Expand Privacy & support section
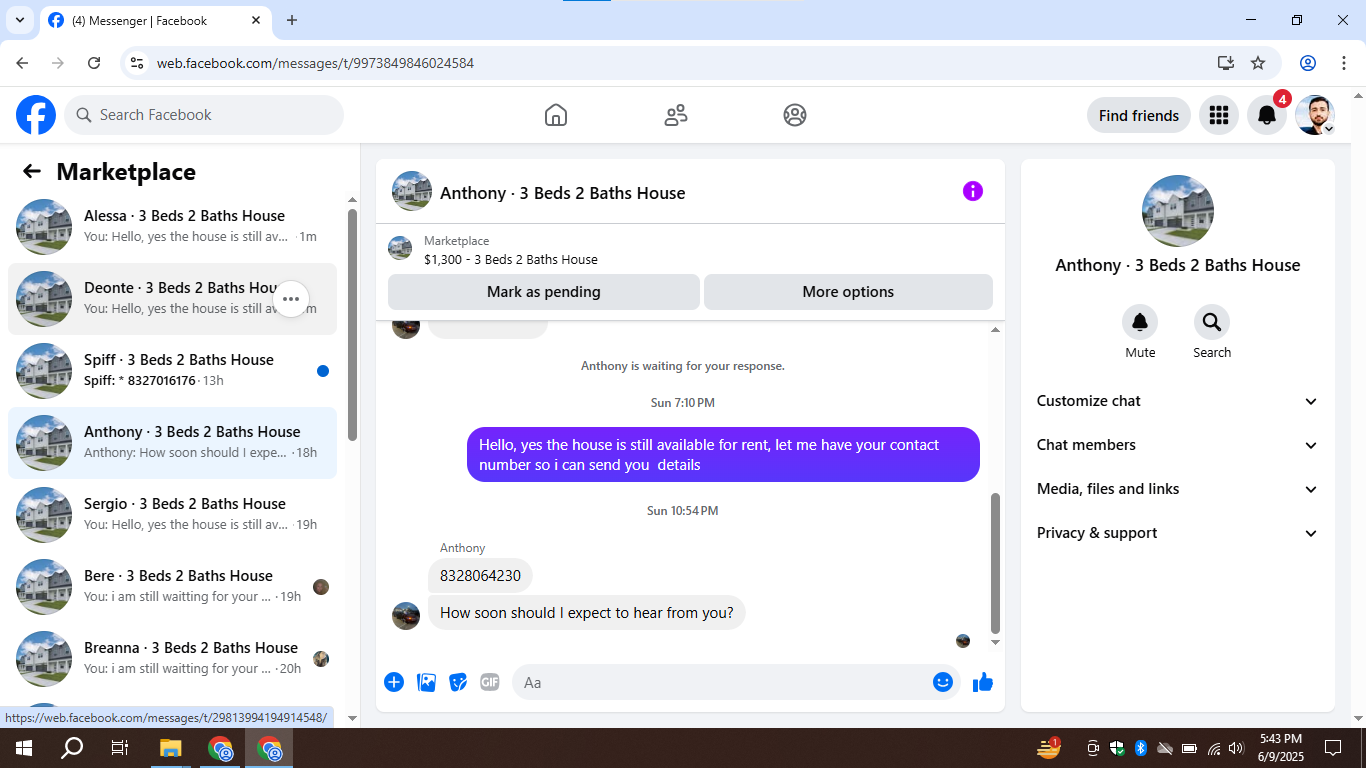Viewport: 1366px width, 768px height. click(1178, 533)
